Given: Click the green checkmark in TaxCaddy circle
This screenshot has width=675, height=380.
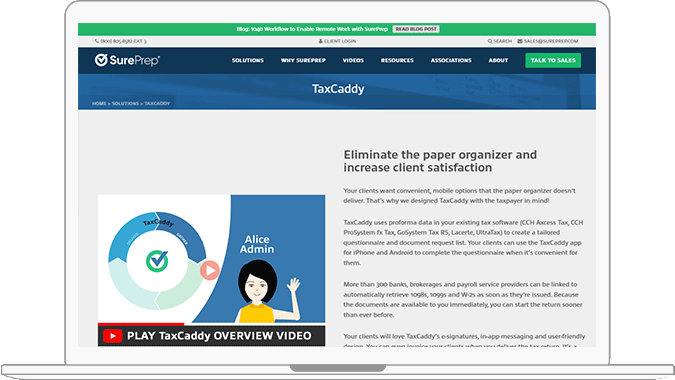Looking at the screenshot, I should coord(157,261).
